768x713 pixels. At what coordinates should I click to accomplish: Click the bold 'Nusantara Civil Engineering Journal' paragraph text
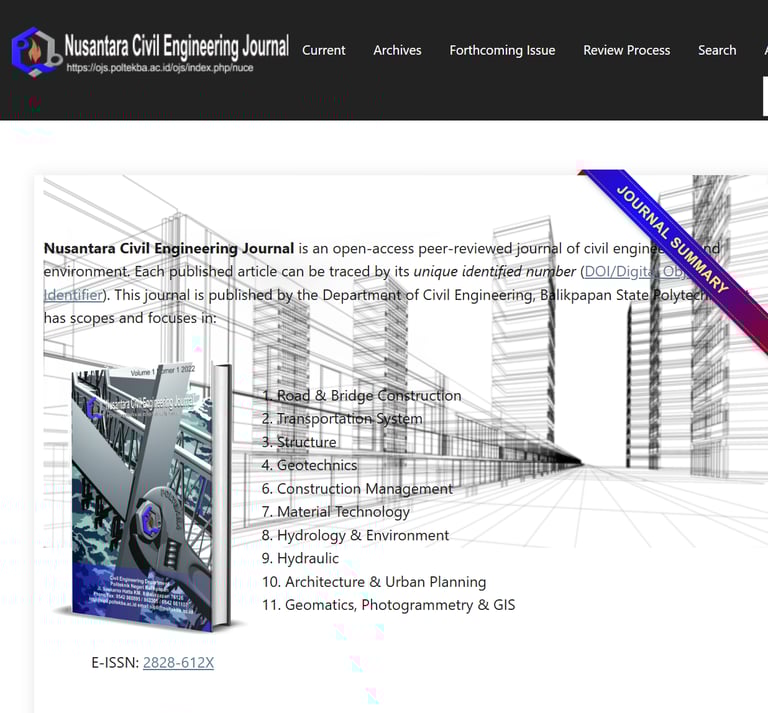tap(168, 248)
